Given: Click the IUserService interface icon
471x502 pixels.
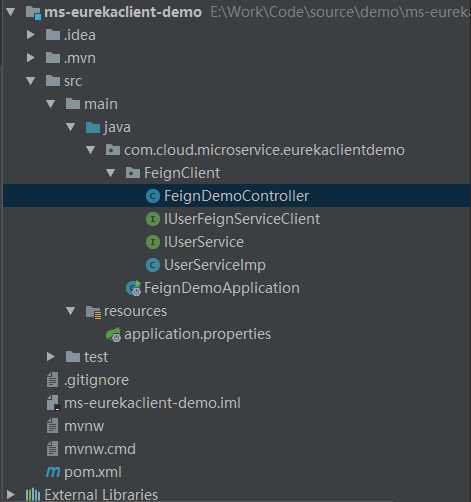Looking at the screenshot, I should [x=153, y=242].
